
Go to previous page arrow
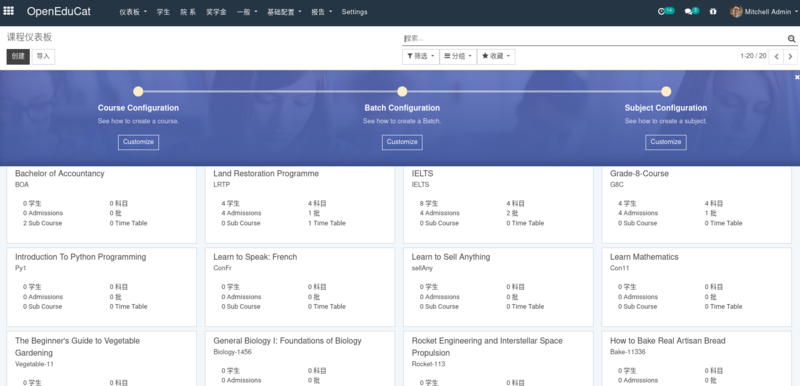[x=777, y=56]
